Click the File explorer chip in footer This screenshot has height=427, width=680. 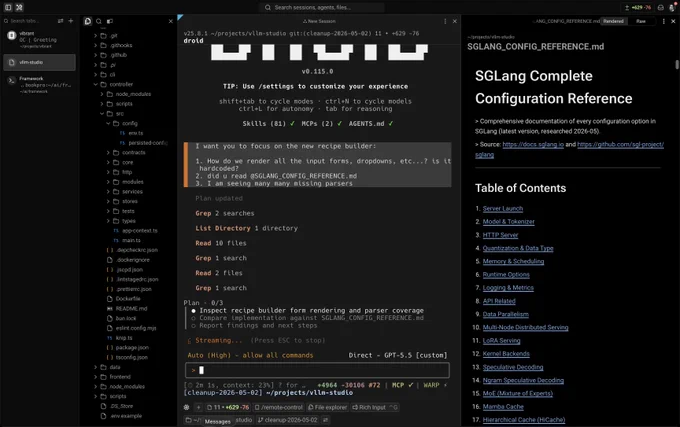(327, 407)
